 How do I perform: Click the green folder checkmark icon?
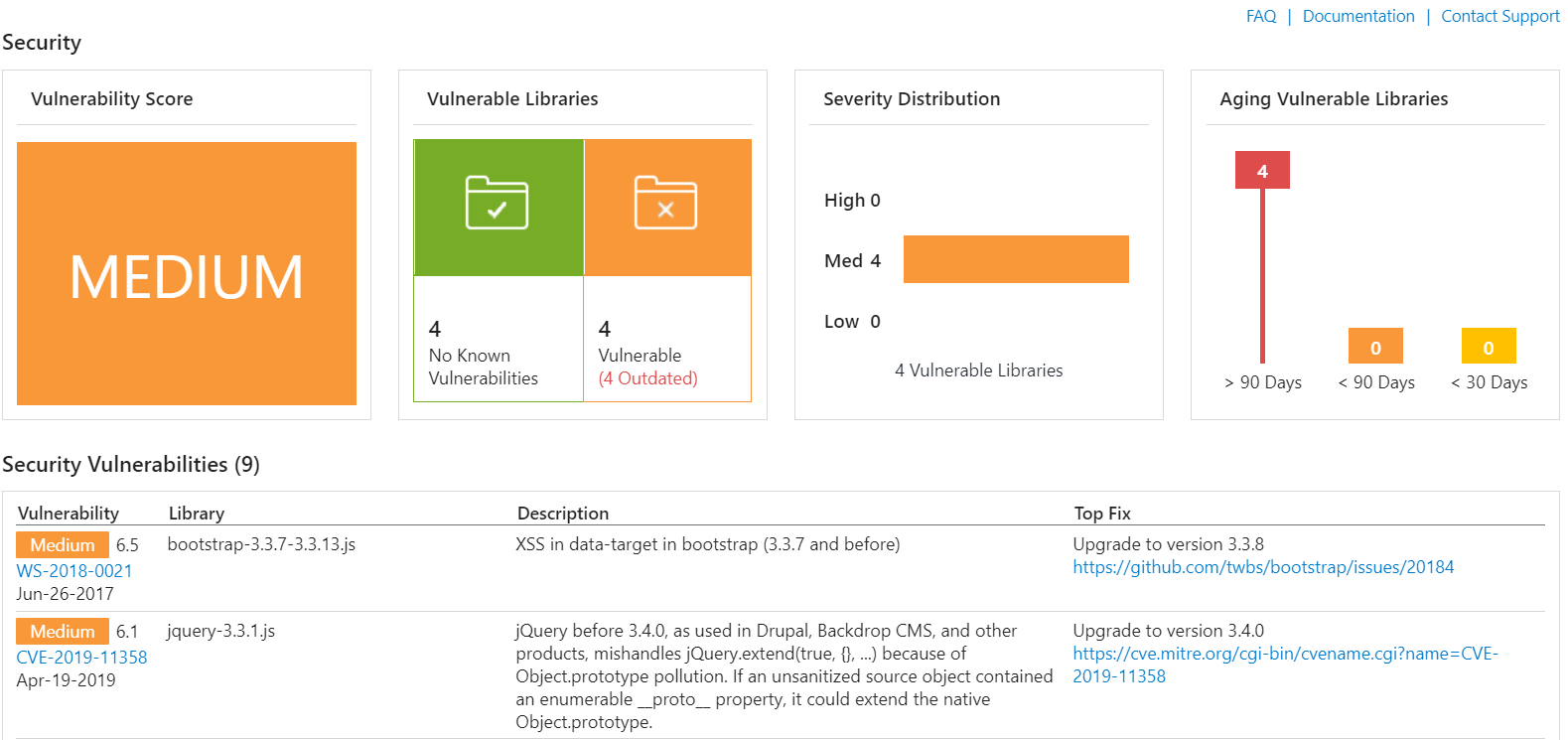[497, 204]
